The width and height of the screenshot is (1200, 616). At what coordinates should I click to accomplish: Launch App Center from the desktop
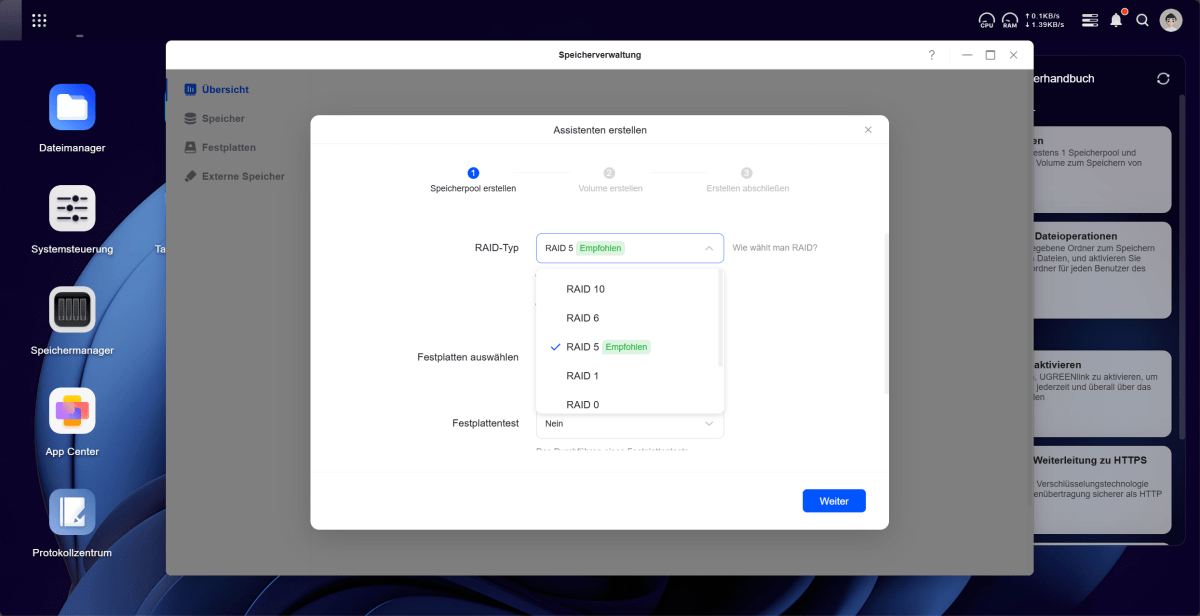tap(72, 422)
